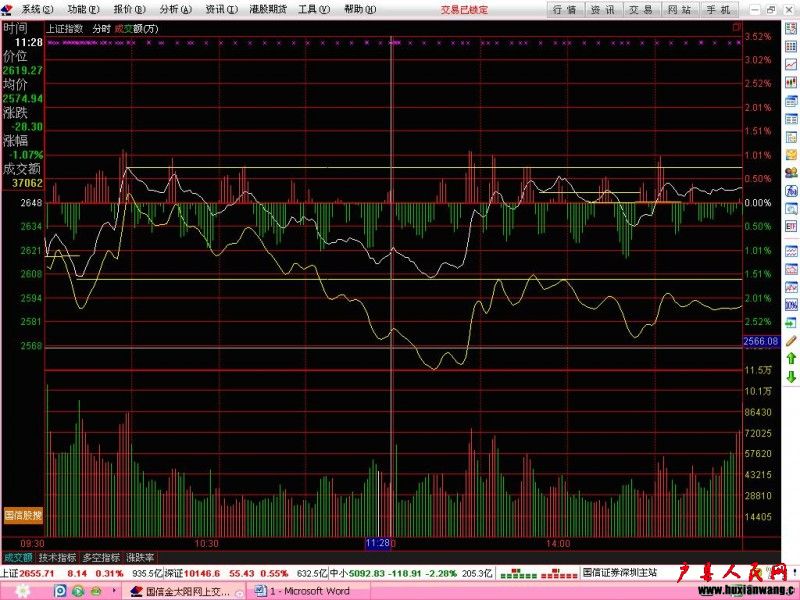Open the 系统(S) menu
800x600 pixels.
[x=37, y=9]
